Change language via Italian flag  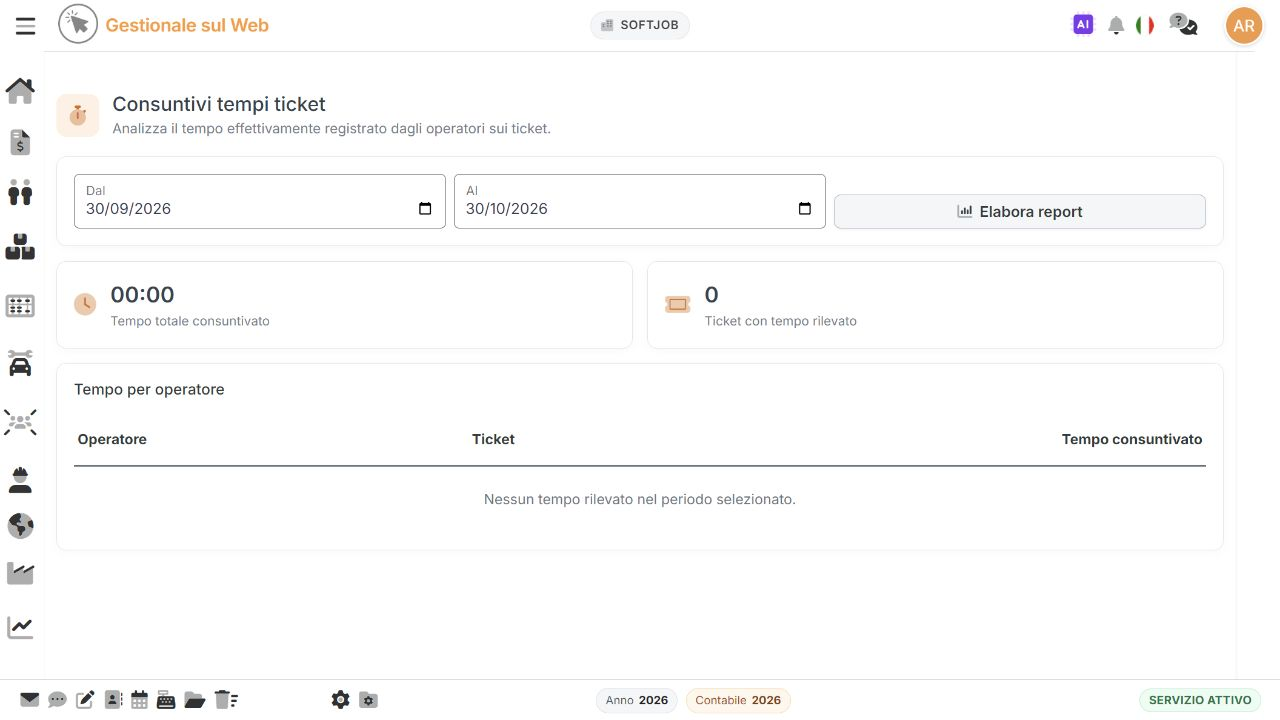1145,25
